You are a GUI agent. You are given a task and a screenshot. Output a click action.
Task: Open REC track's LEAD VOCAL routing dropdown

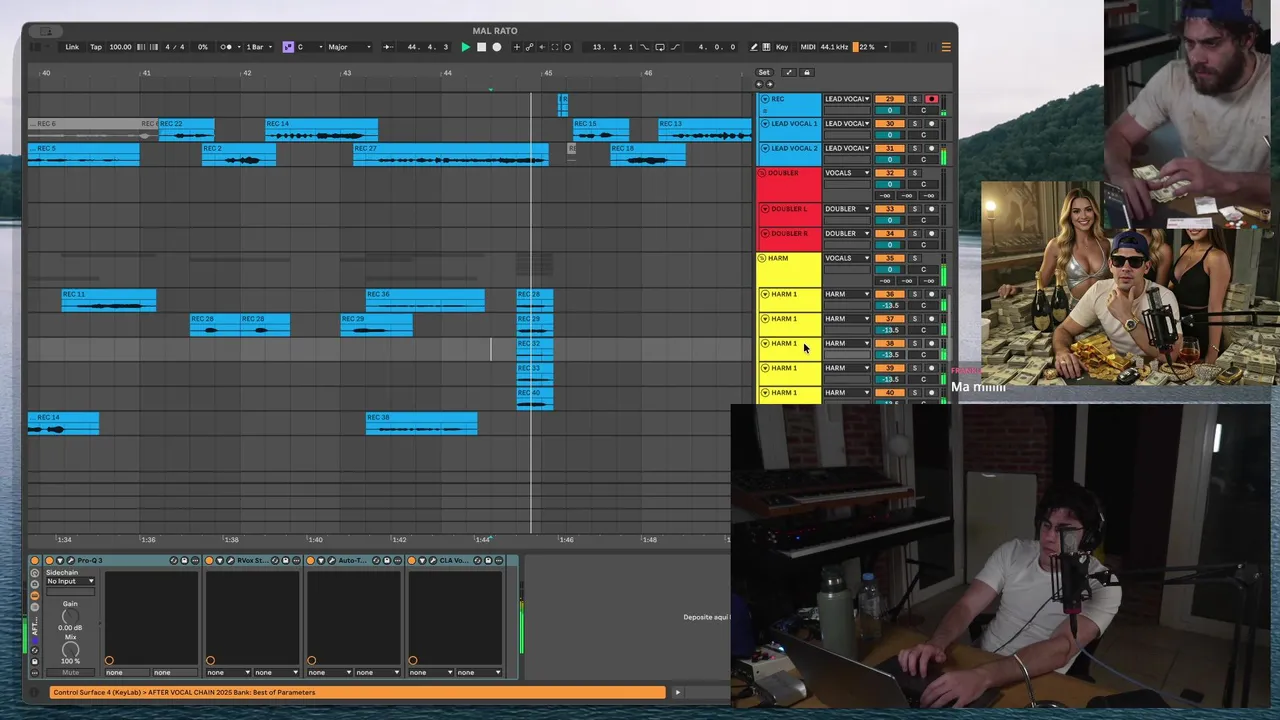click(847, 99)
